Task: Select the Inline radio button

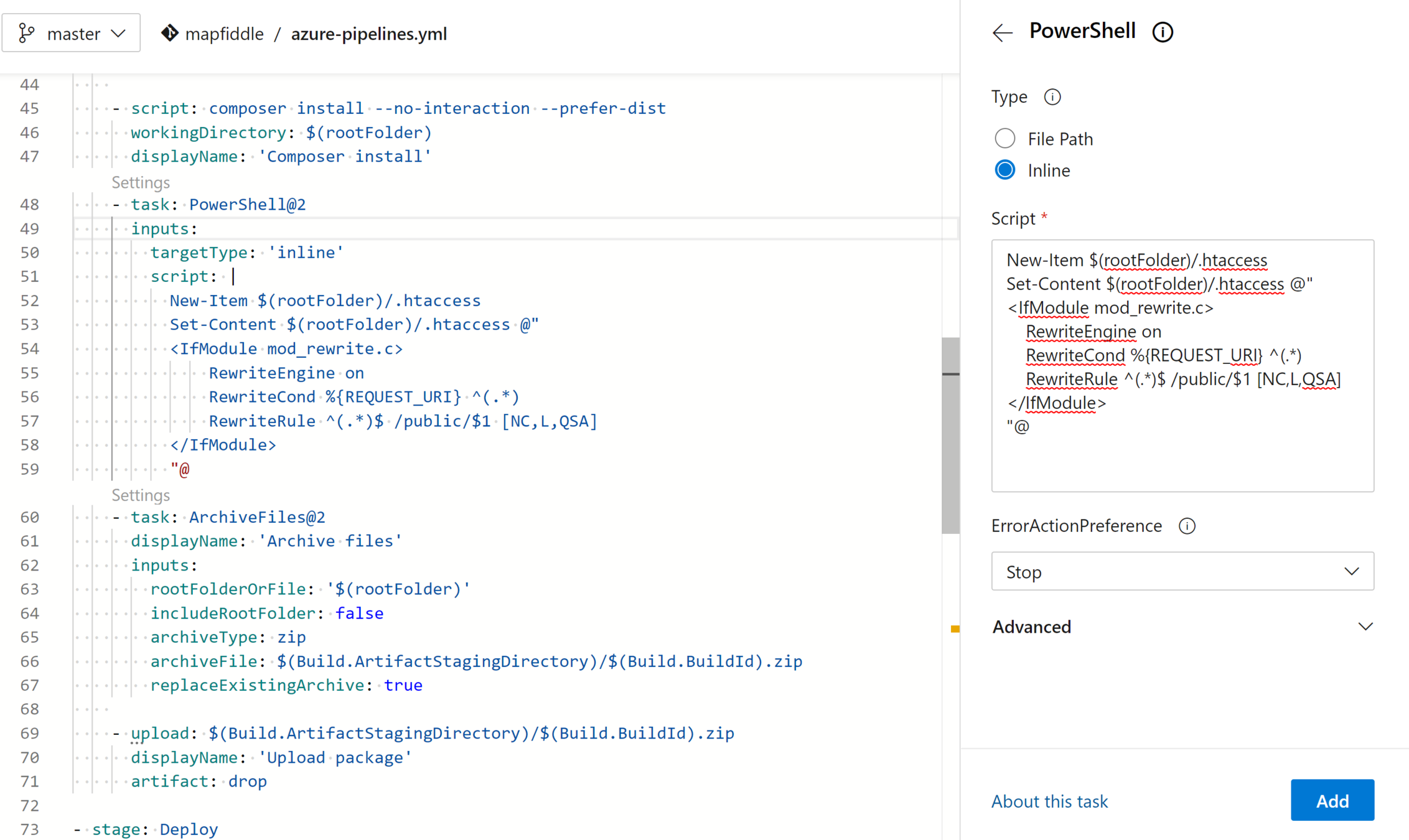Action: point(1005,170)
